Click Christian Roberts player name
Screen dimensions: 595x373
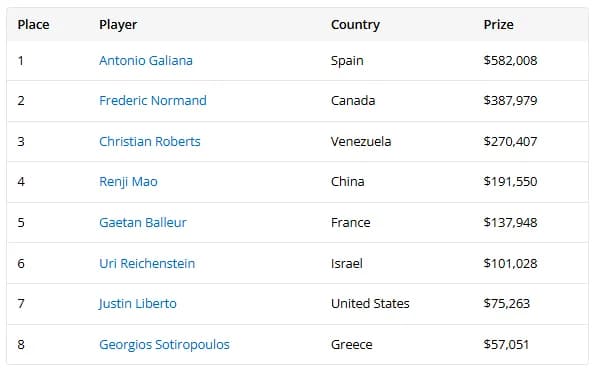pyautogui.click(x=150, y=142)
